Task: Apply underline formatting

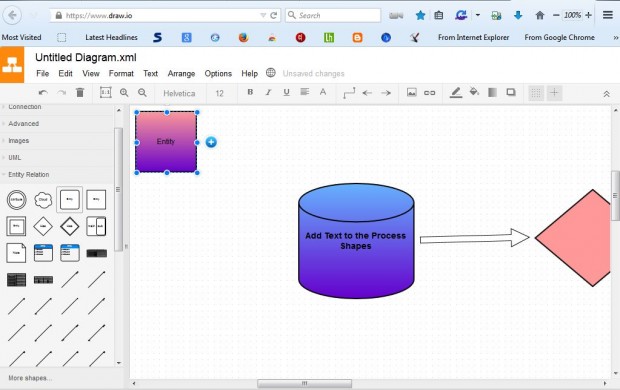Action: (x=286, y=92)
